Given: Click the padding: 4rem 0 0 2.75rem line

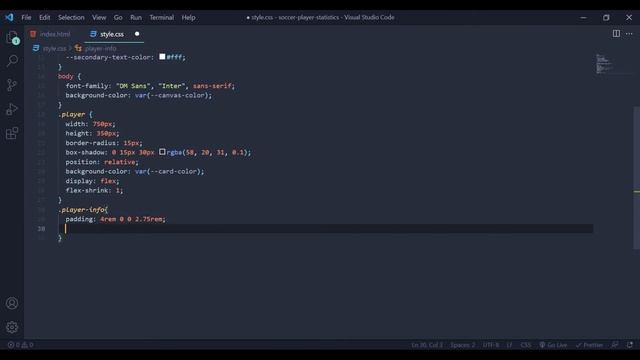Looking at the screenshot, I should click(x=116, y=219).
